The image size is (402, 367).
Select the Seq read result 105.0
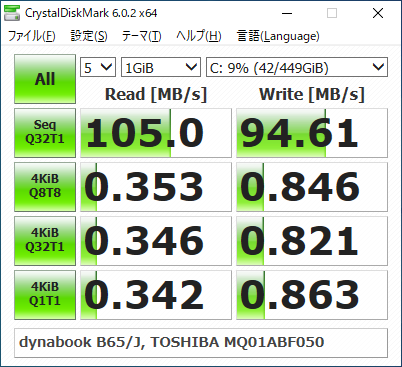coord(156,133)
